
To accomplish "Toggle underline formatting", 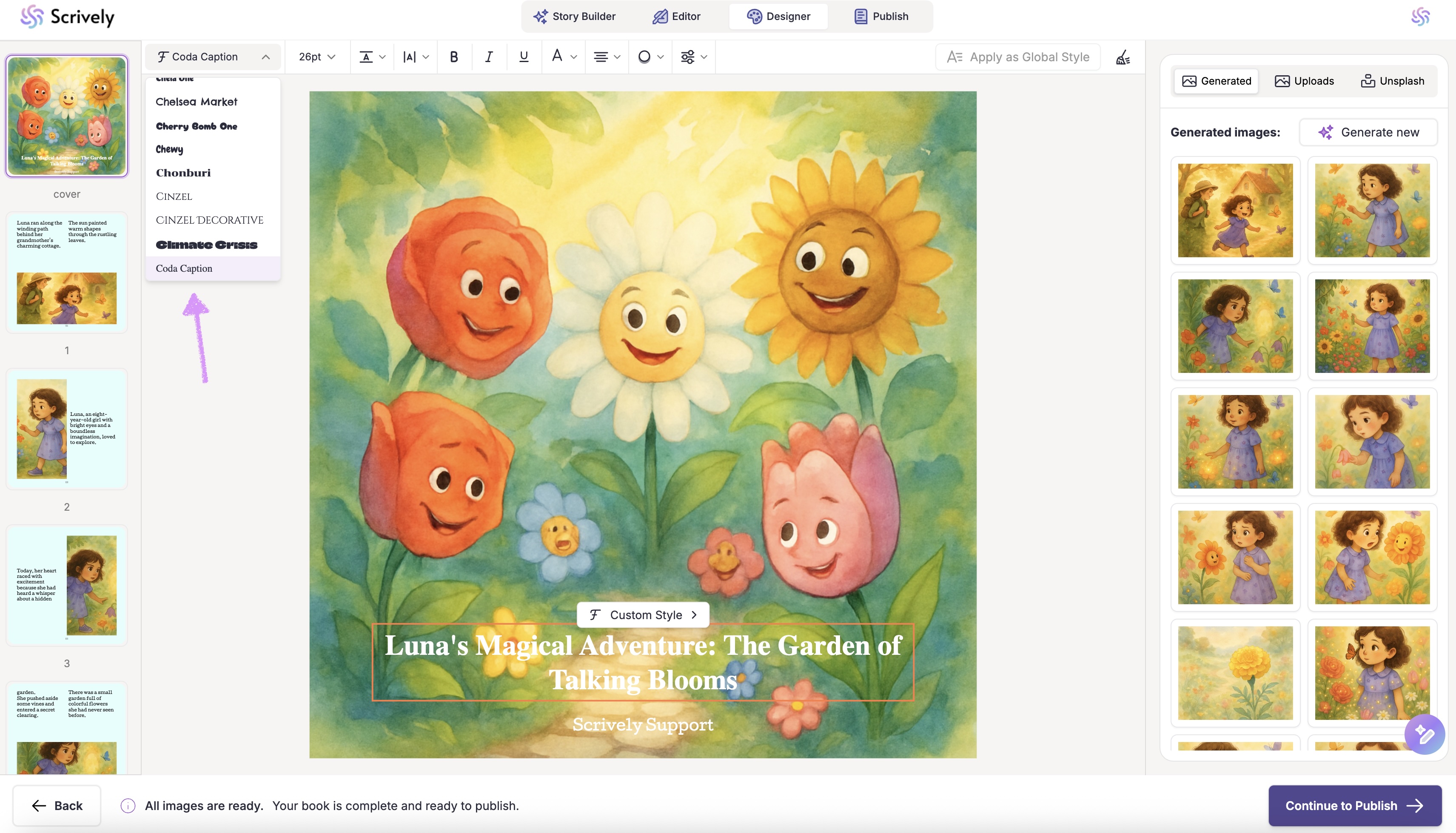I will click(523, 57).
